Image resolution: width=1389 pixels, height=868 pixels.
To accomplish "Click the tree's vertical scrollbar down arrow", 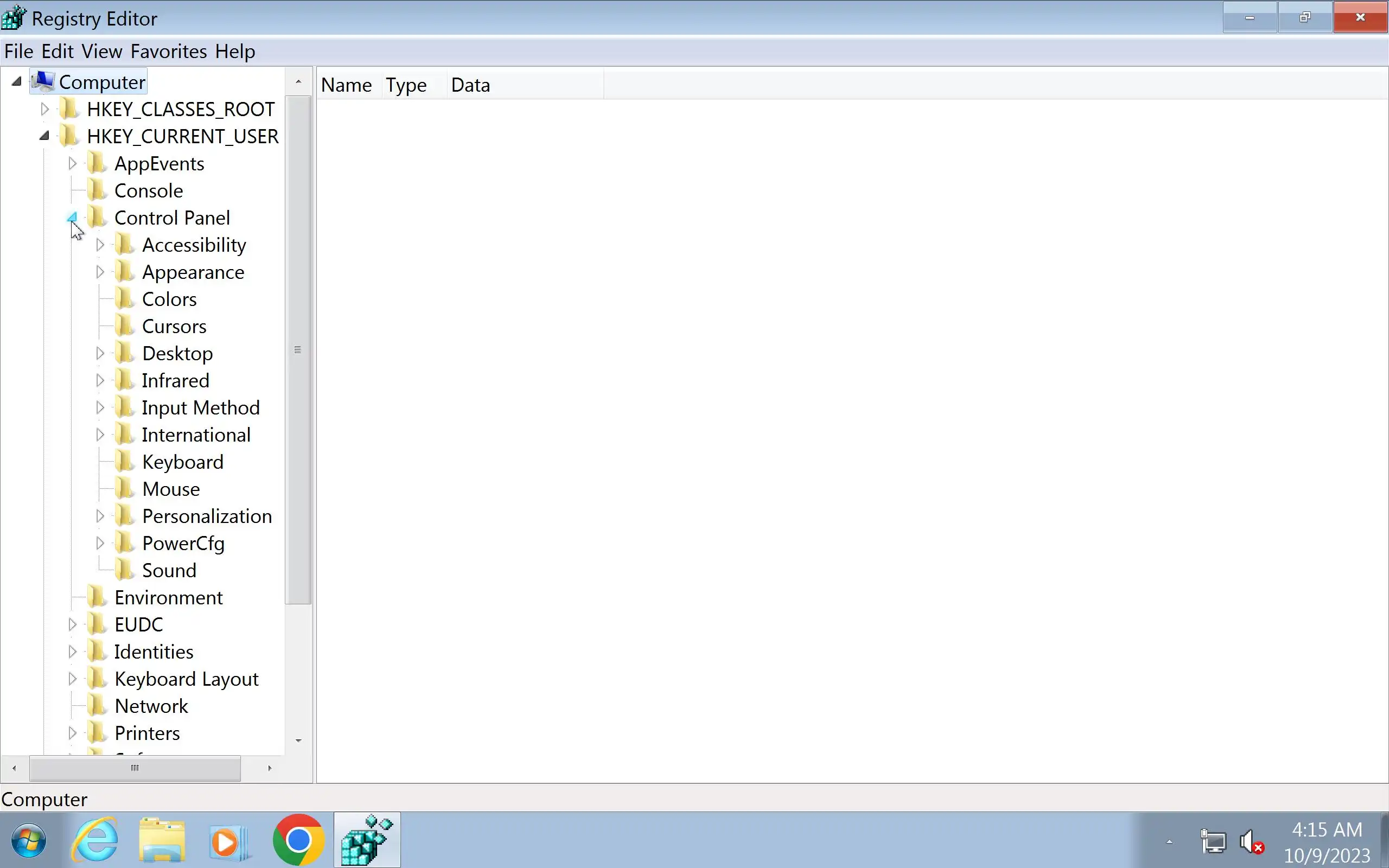I will (298, 741).
